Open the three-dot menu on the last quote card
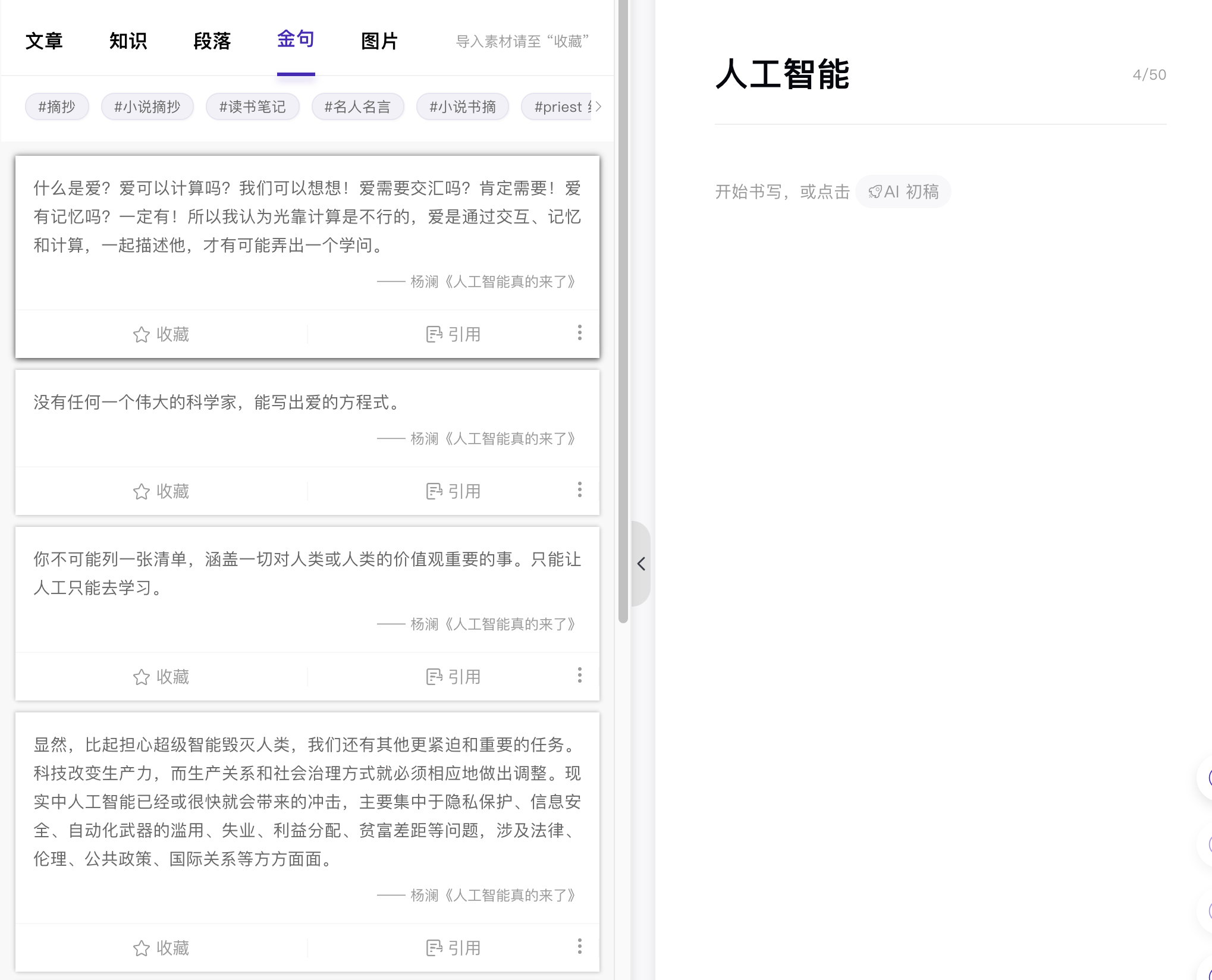The image size is (1212, 980). 579,946
